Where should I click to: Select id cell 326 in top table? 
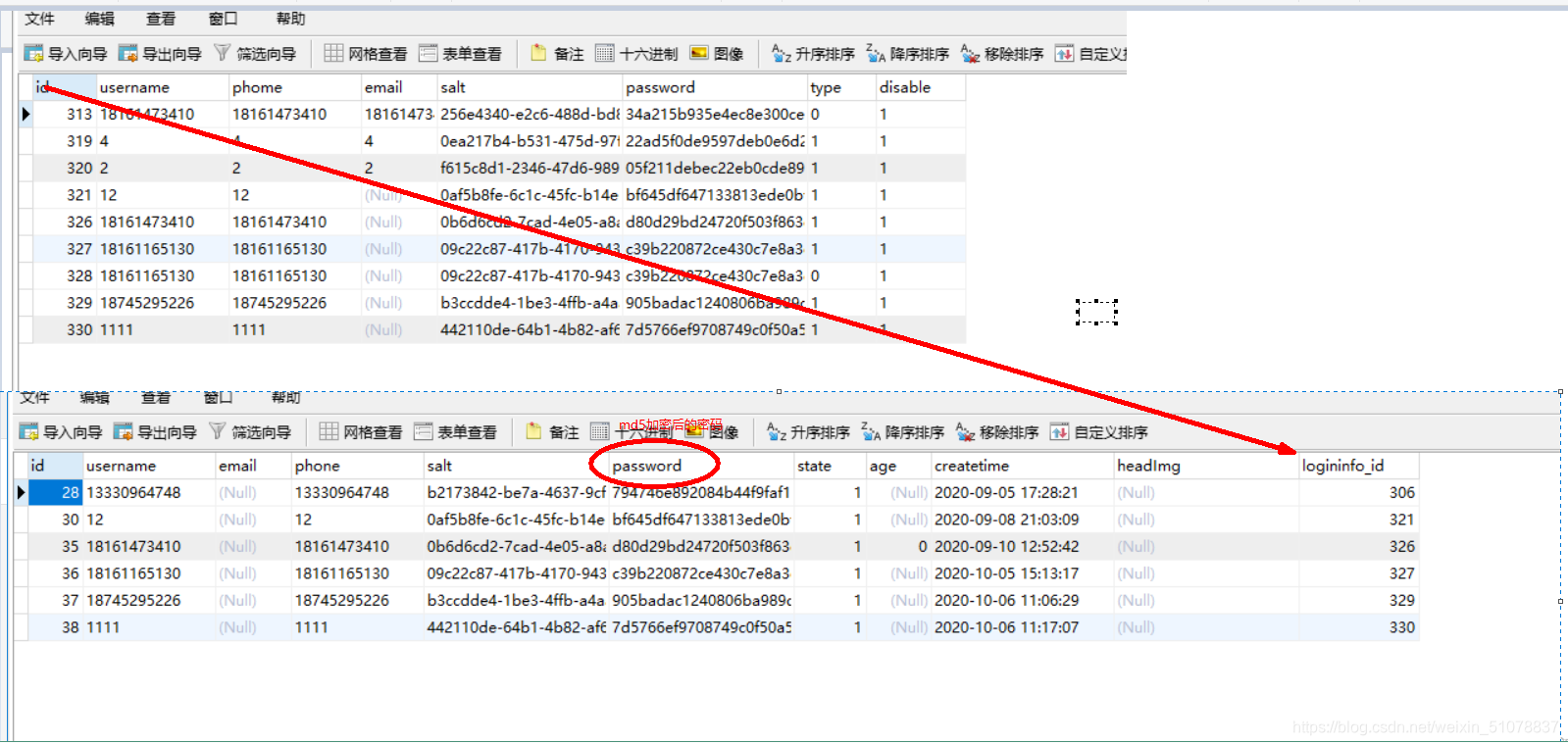(66, 222)
